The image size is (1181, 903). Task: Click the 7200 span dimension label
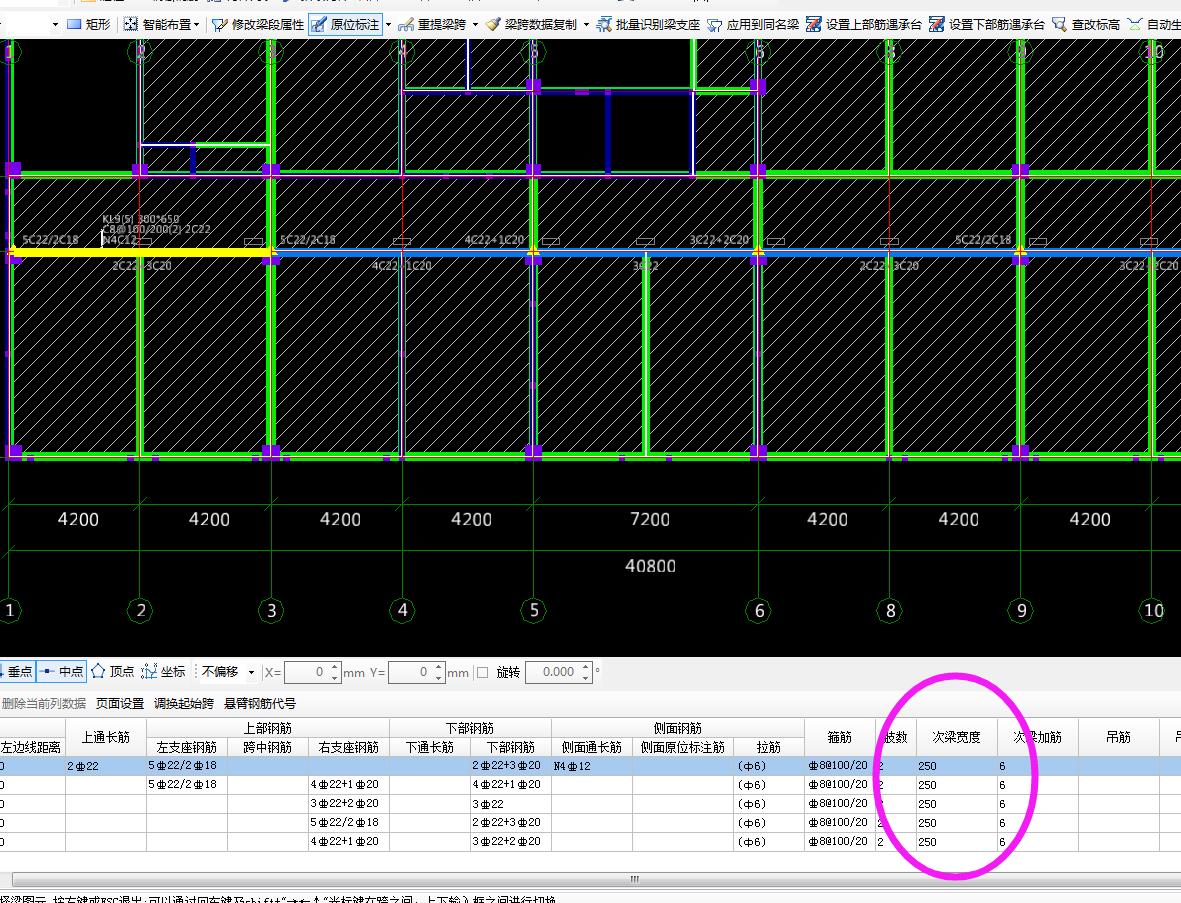coord(649,520)
